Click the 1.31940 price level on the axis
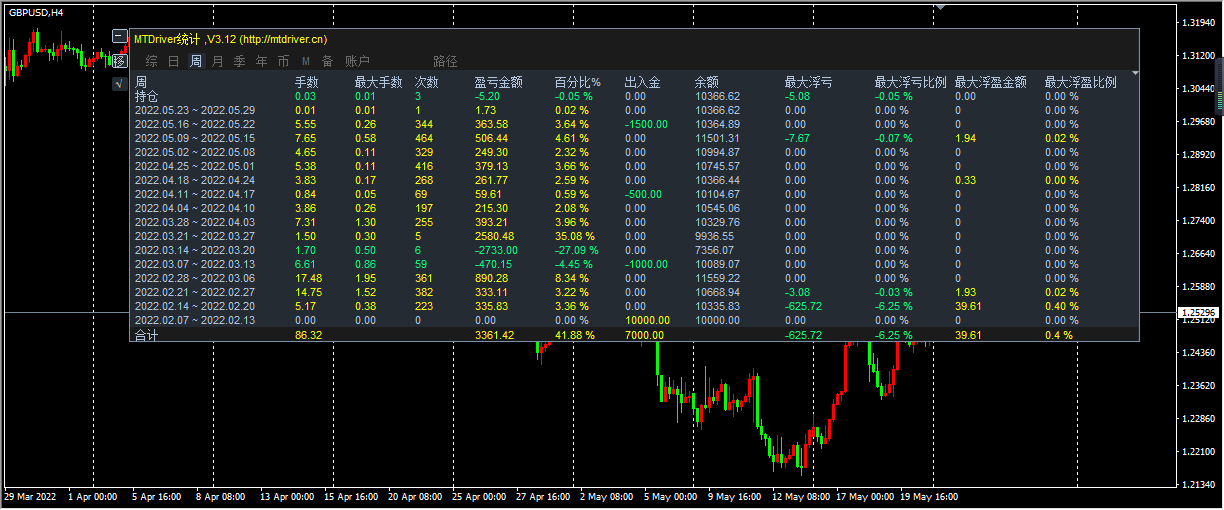 [1198, 22]
